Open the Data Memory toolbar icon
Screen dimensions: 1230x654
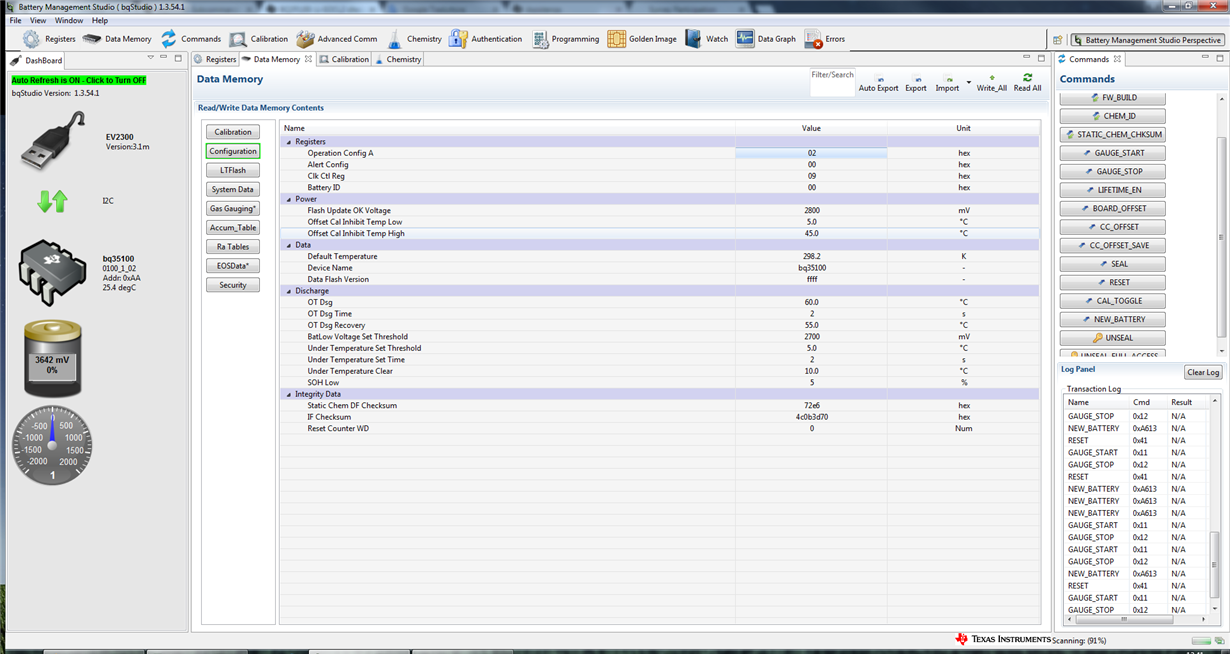(x=92, y=39)
